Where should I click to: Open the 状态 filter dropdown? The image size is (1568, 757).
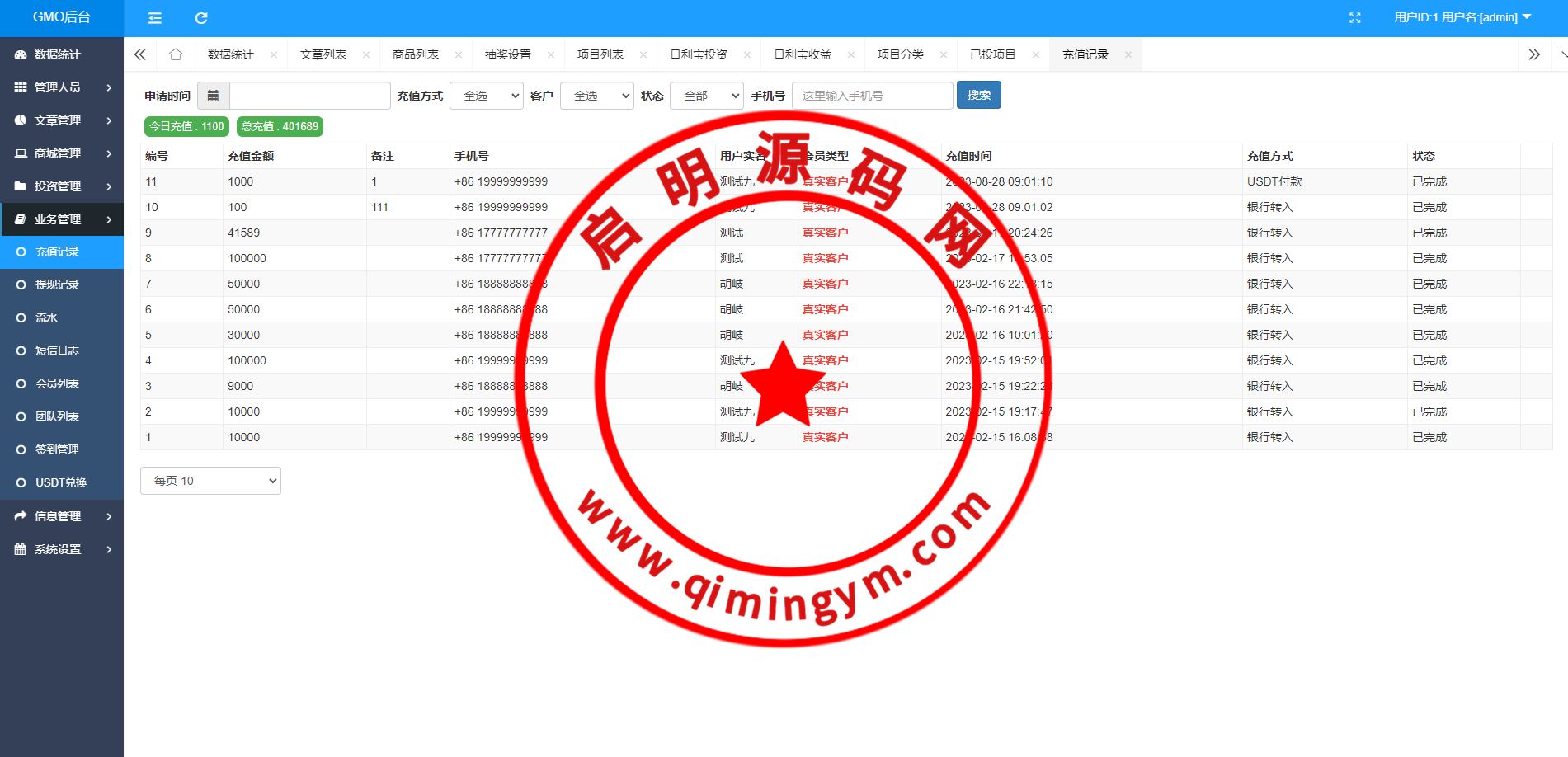[x=706, y=96]
